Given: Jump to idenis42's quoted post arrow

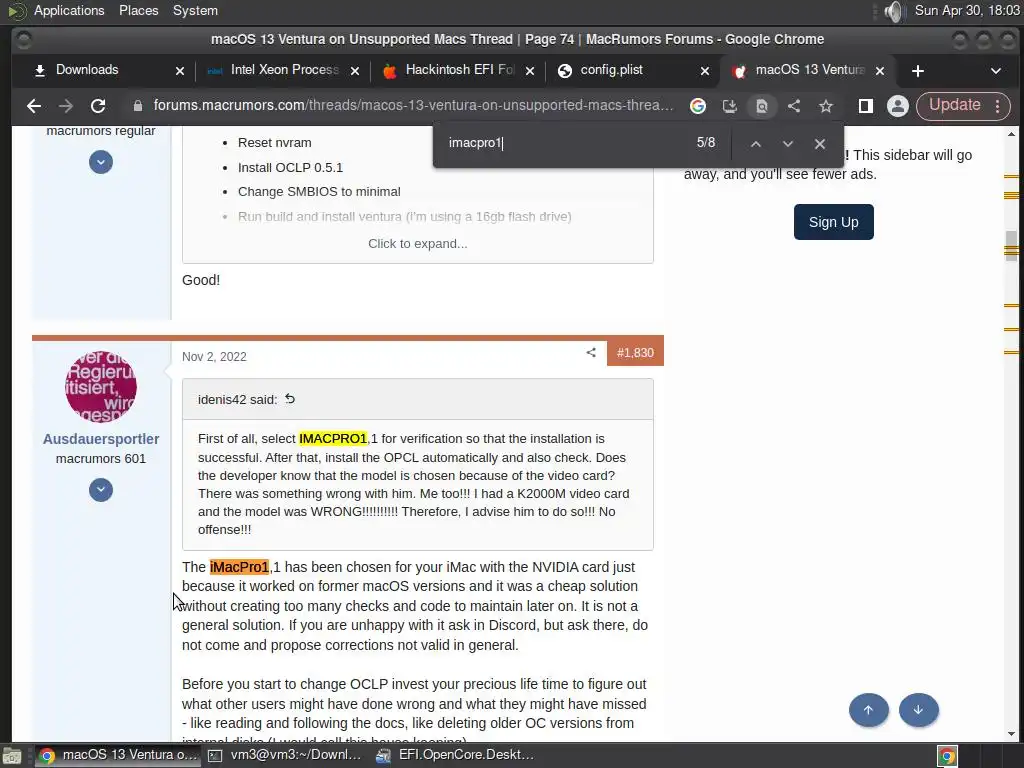Looking at the screenshot, I should pos(290,399).
